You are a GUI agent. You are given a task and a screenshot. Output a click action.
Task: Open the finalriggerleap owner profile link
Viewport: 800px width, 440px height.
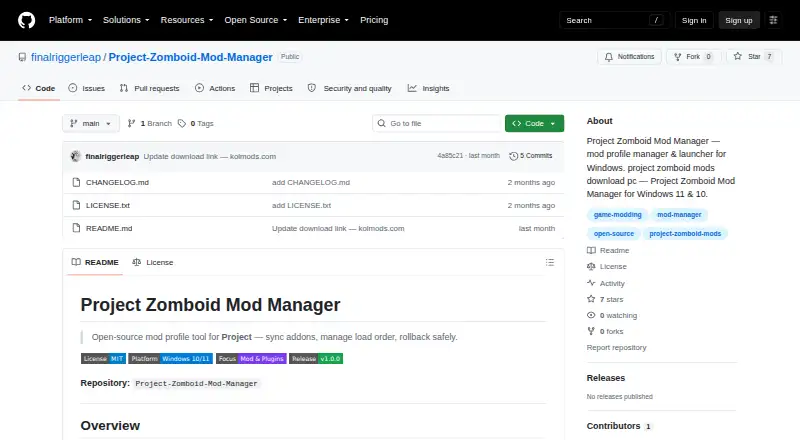[x=66, y=57]
